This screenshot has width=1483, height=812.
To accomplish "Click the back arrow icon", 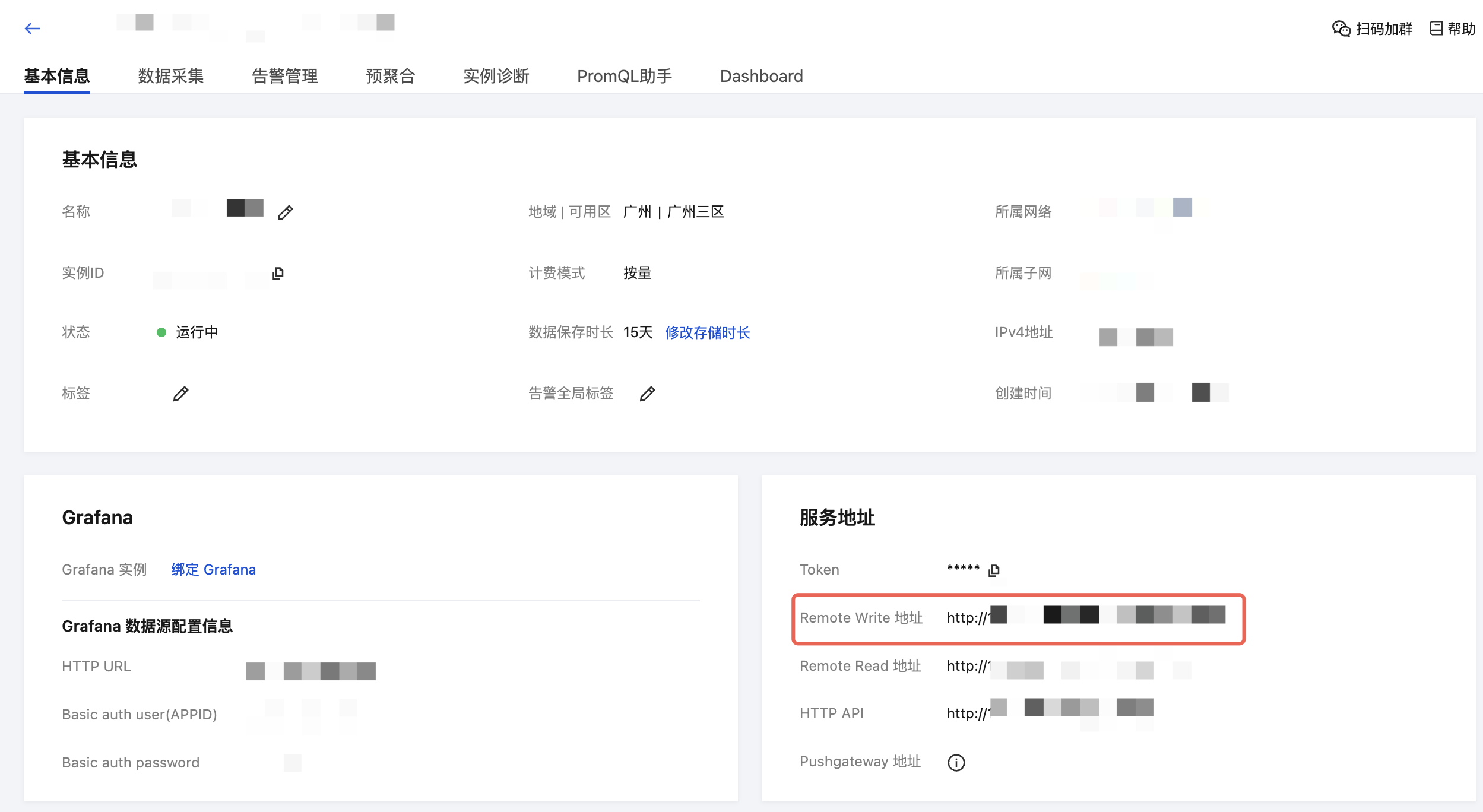I will click(x=32, y=28).
